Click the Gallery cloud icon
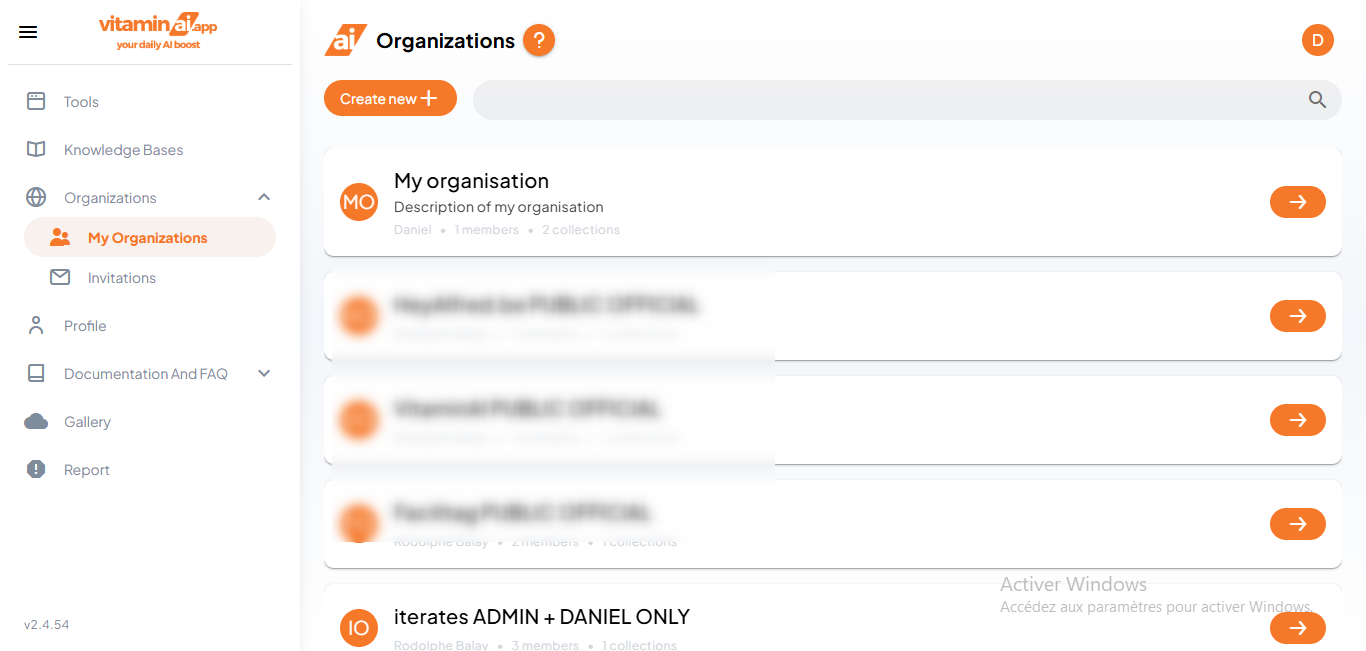 36,421
